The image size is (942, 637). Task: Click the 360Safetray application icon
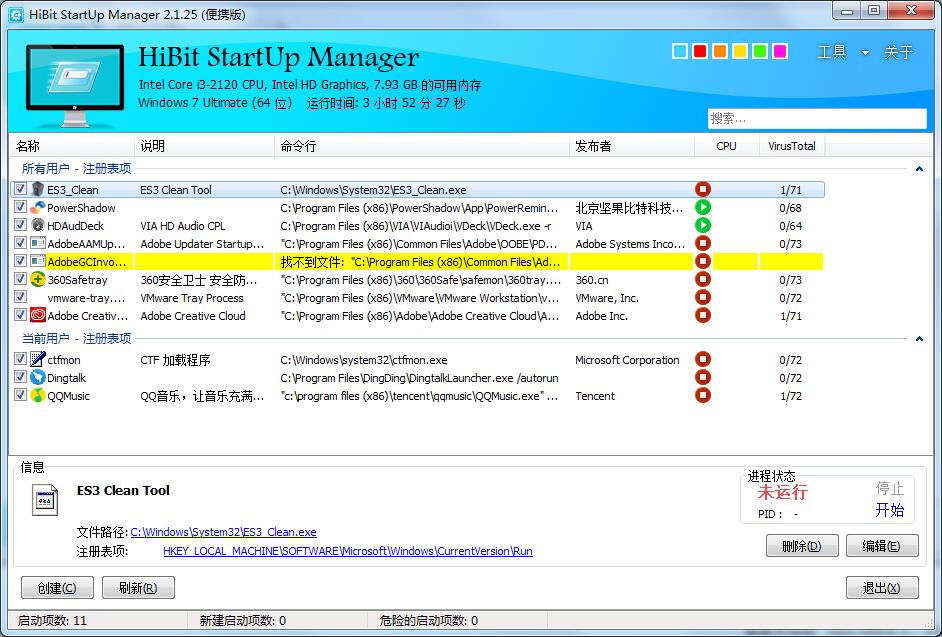click(38, 280)
